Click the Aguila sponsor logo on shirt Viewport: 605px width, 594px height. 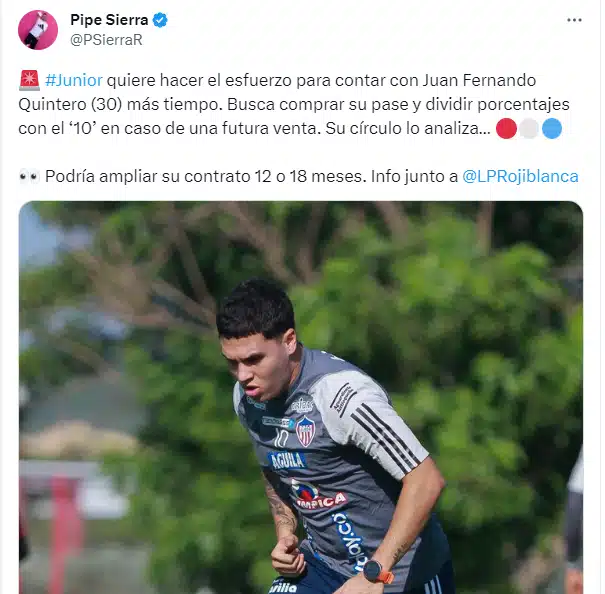(286, 460)
